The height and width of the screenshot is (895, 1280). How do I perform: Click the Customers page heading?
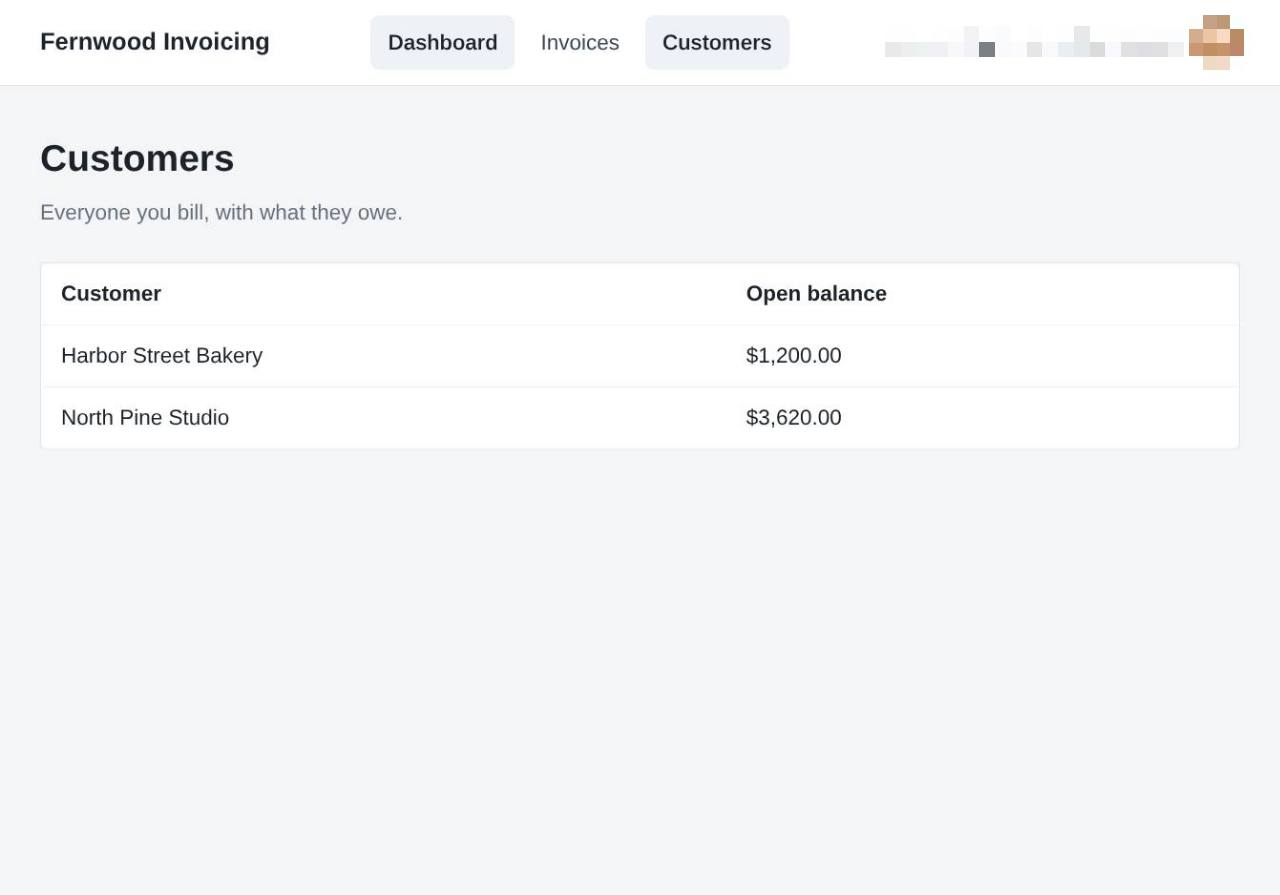coord(137,158)
